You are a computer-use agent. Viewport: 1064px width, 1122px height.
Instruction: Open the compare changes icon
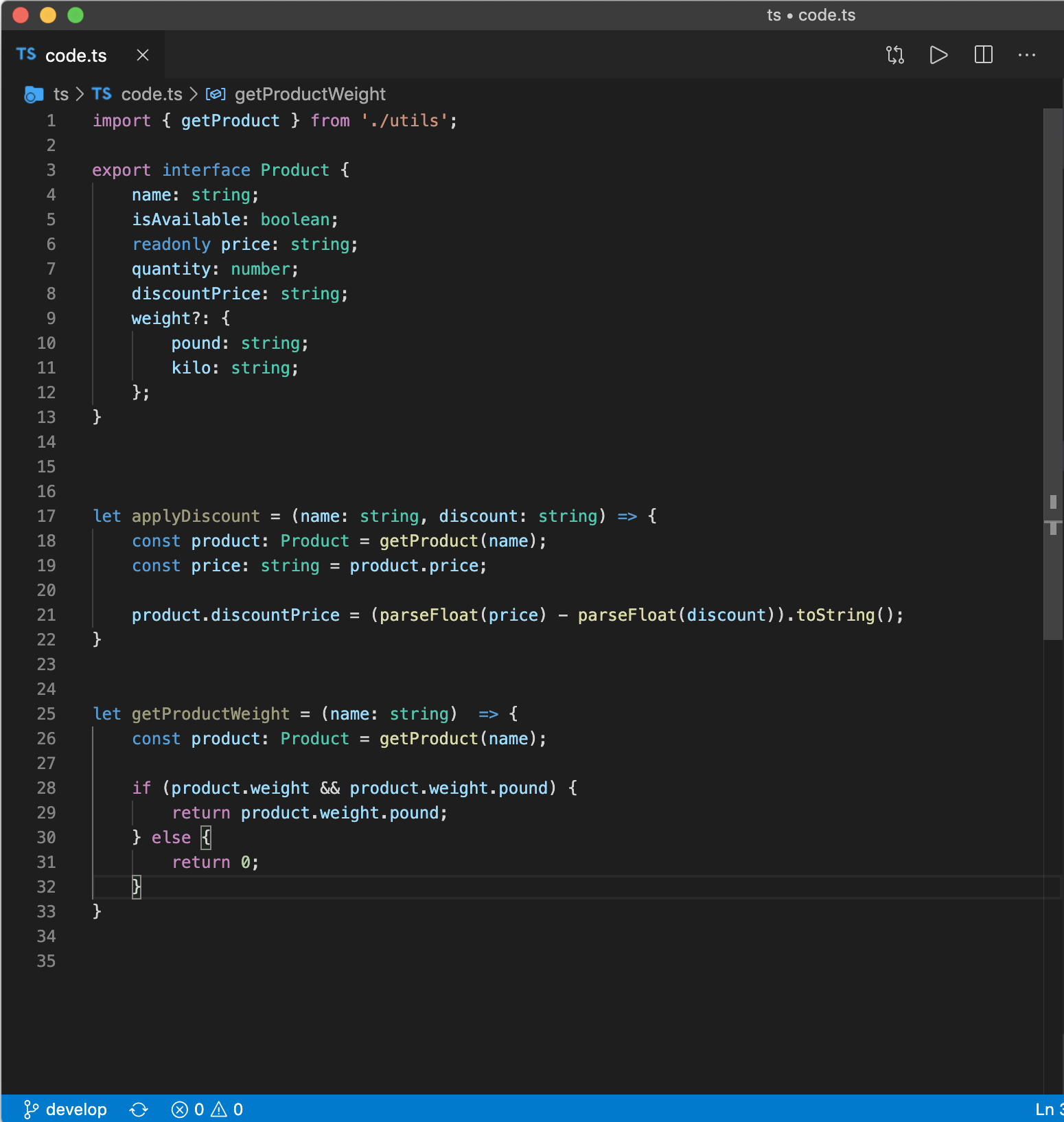coord(894,55)
